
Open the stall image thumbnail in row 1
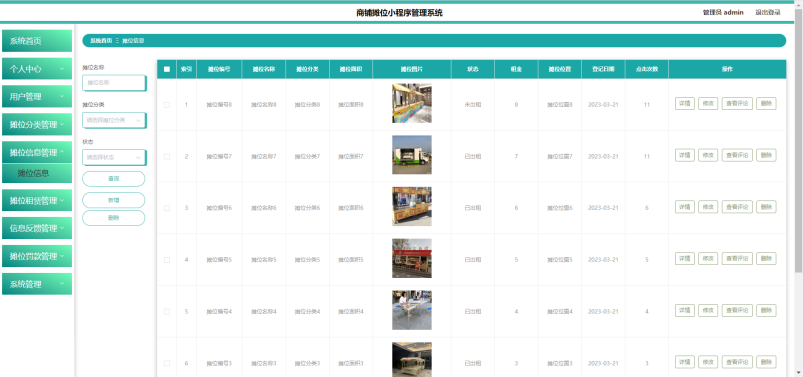412,103
